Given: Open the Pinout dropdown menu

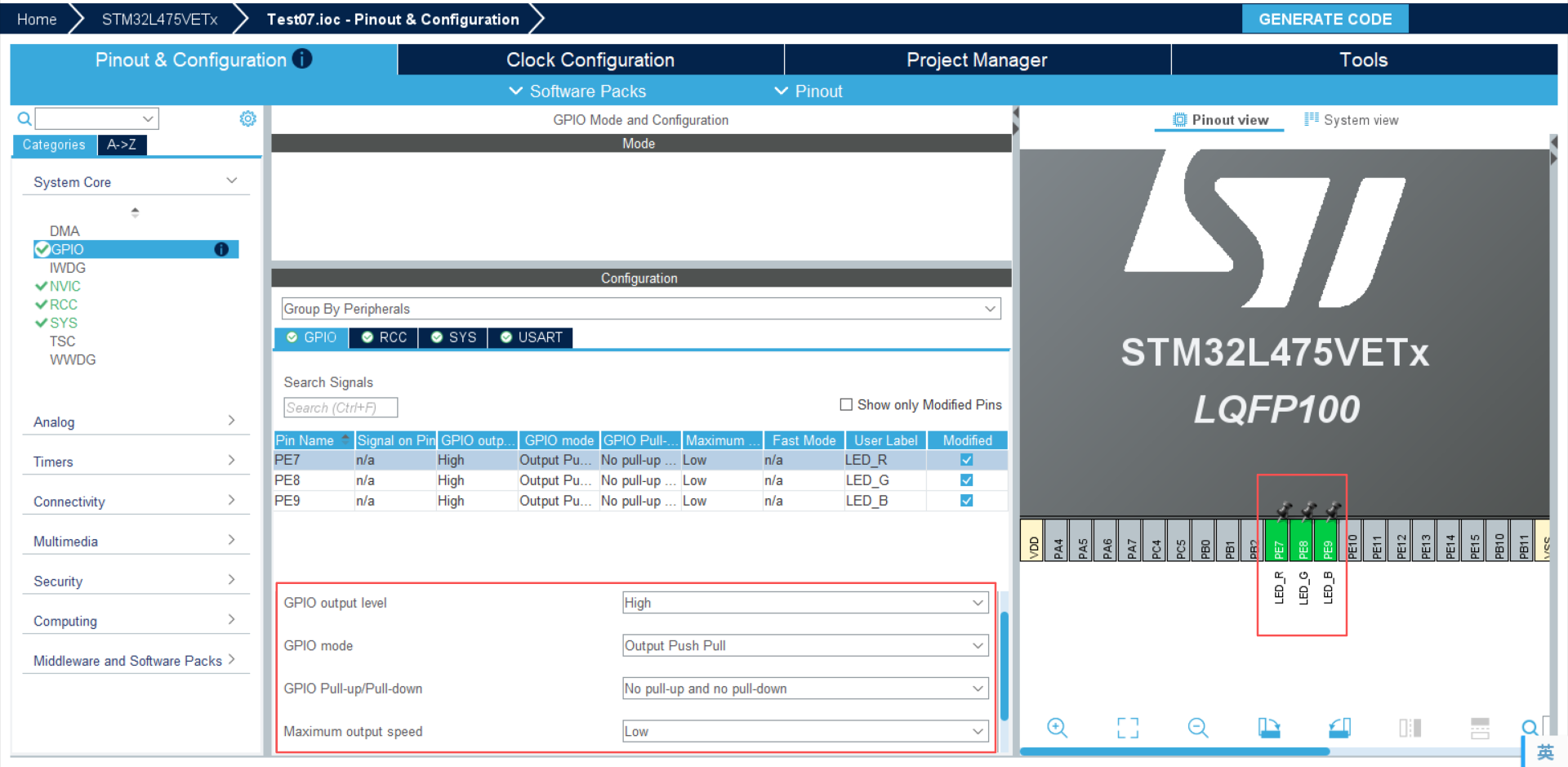Looking at the screenshot, I should tap(808, 91).
